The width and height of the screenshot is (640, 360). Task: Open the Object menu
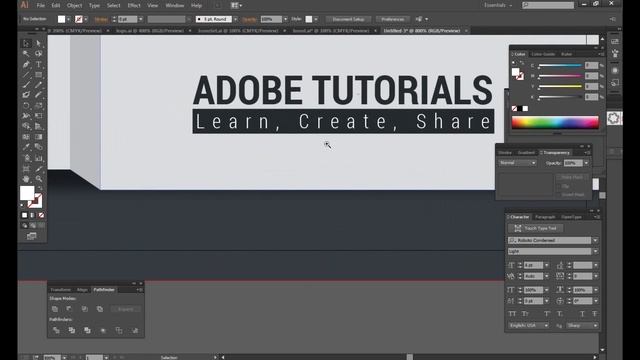[74, 6]
